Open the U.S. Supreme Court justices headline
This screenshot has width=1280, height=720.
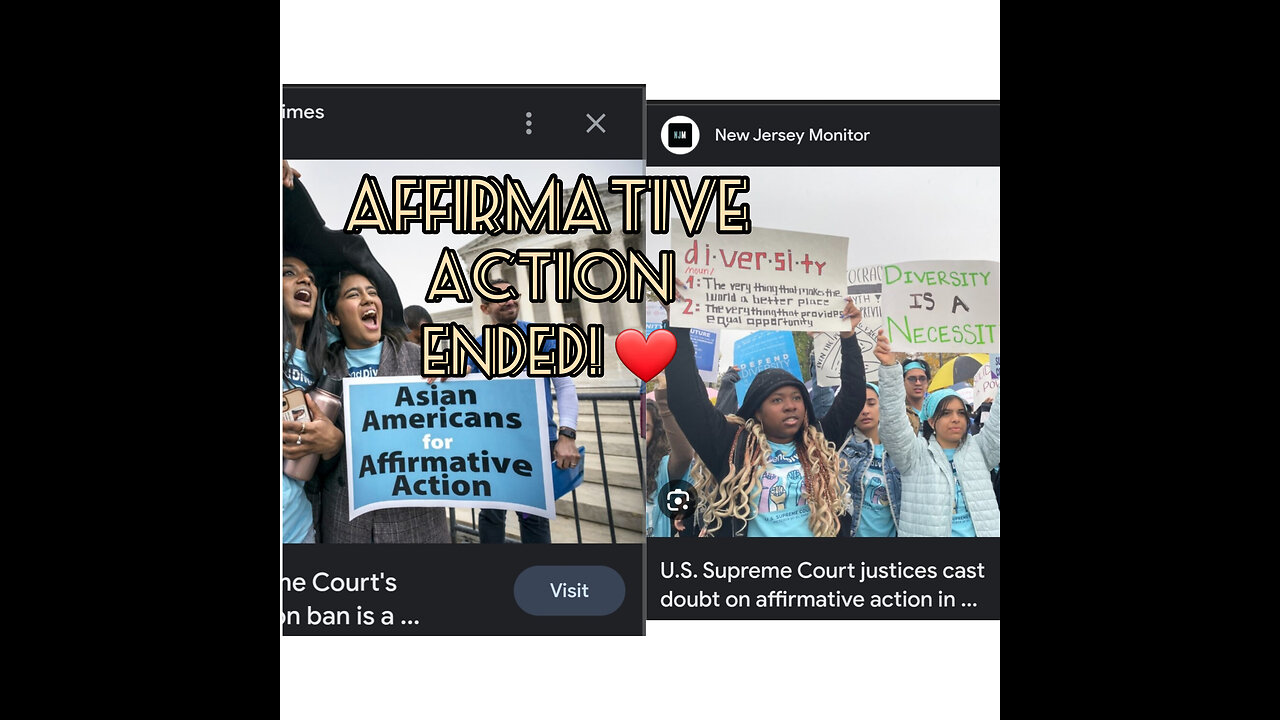pyautogui.click(x=822, y=585)
